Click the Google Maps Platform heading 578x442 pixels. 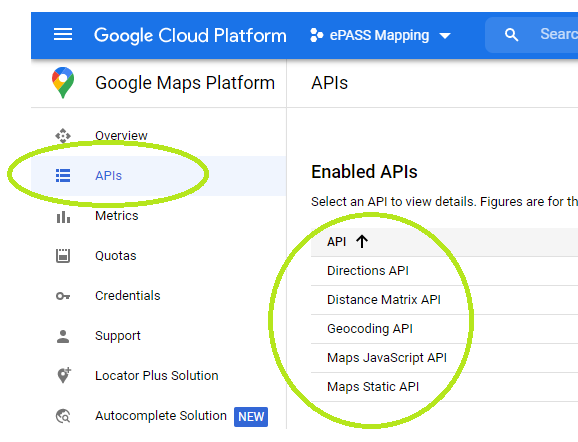click(185, 83)
